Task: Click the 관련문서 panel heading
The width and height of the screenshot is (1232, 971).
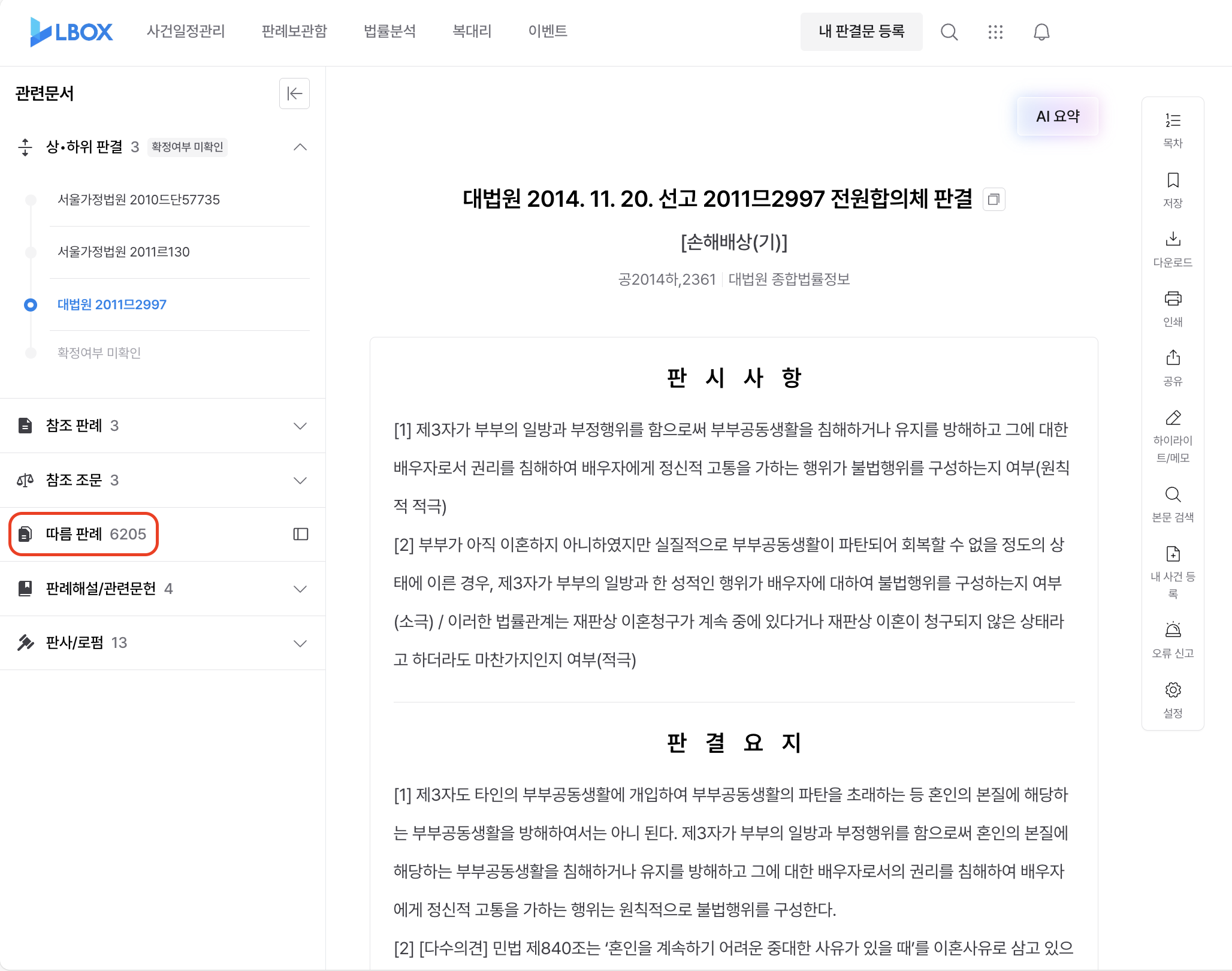Action: click(45, 94)
